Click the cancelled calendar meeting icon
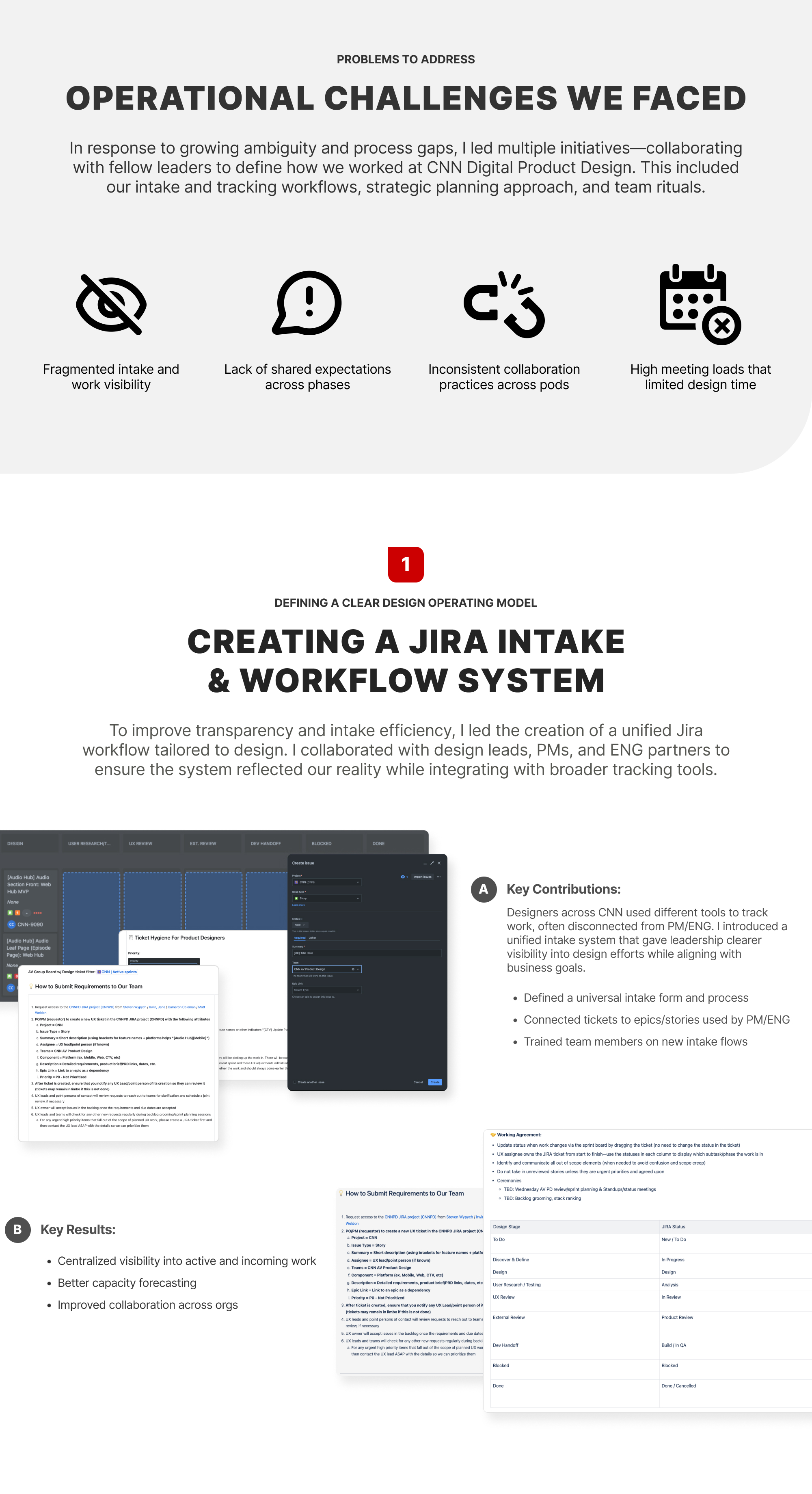This screenshot has height=1494, width=812. [x=700, y=305]
